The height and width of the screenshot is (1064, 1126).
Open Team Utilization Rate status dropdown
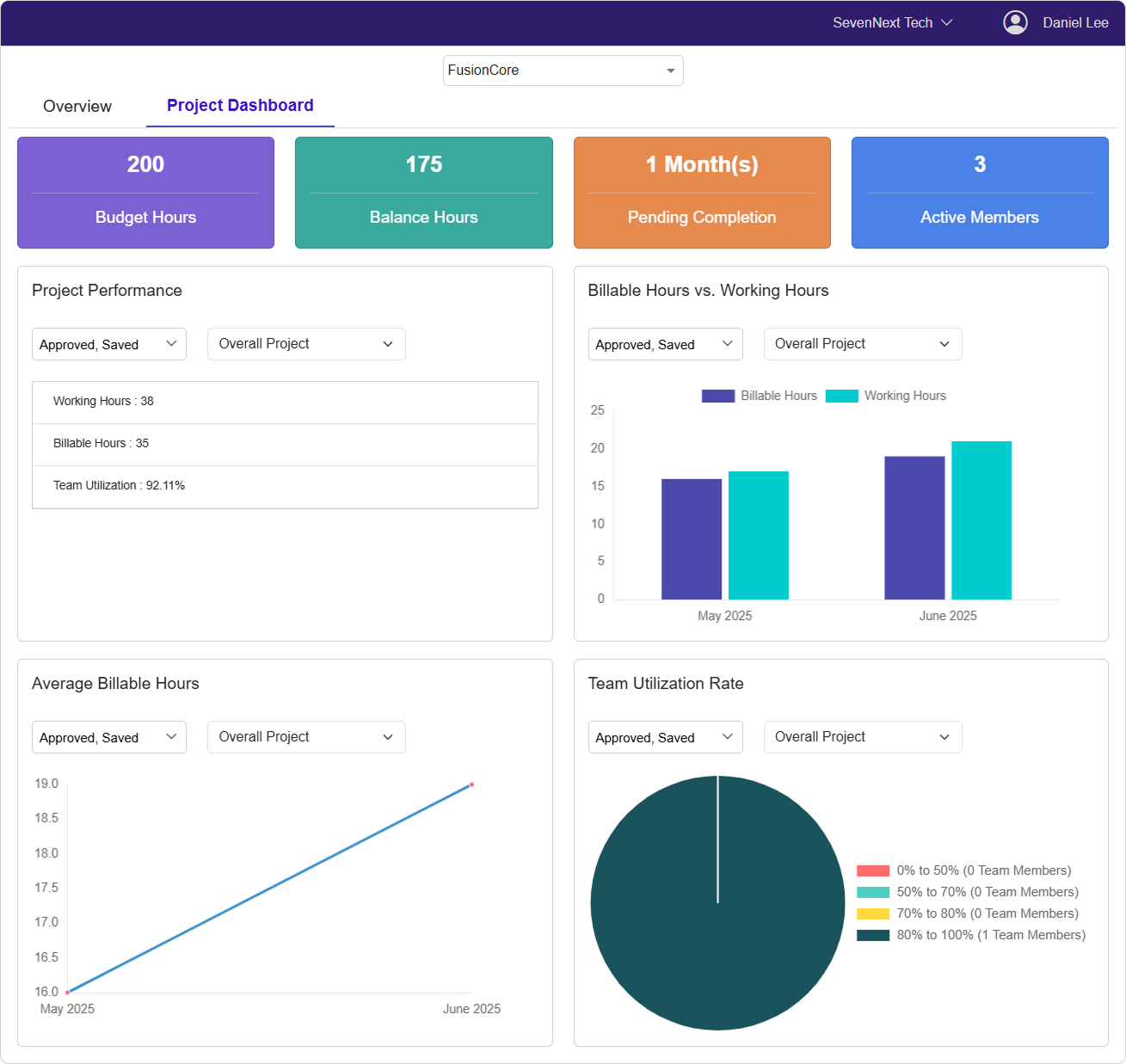tap(665, 737)
